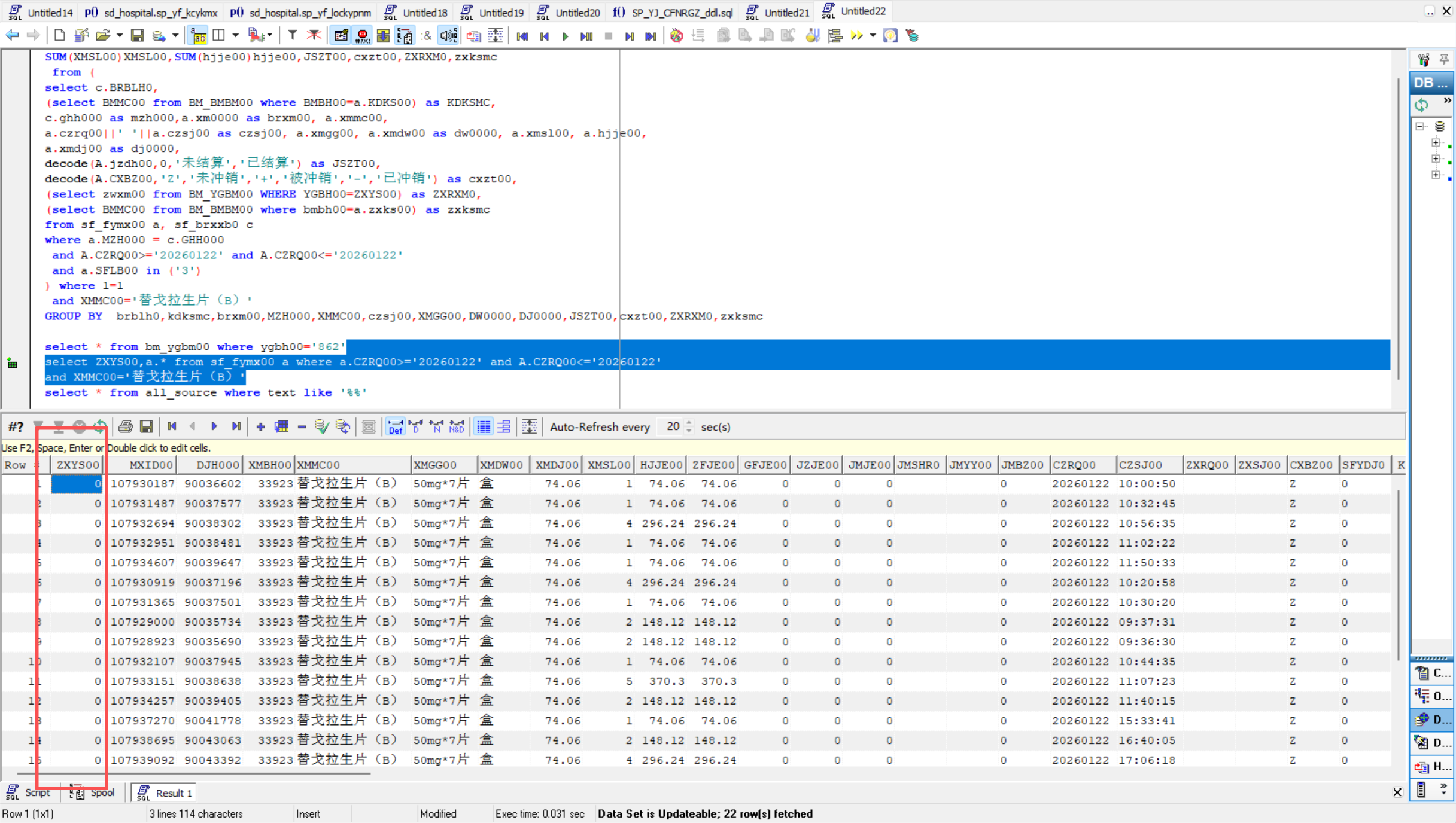
Task: Click the XMMC00 column header
Action: [x=318, y=465]
